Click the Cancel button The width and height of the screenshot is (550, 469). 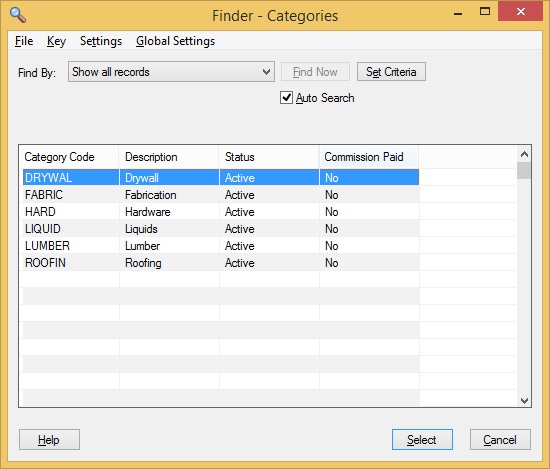500,440
